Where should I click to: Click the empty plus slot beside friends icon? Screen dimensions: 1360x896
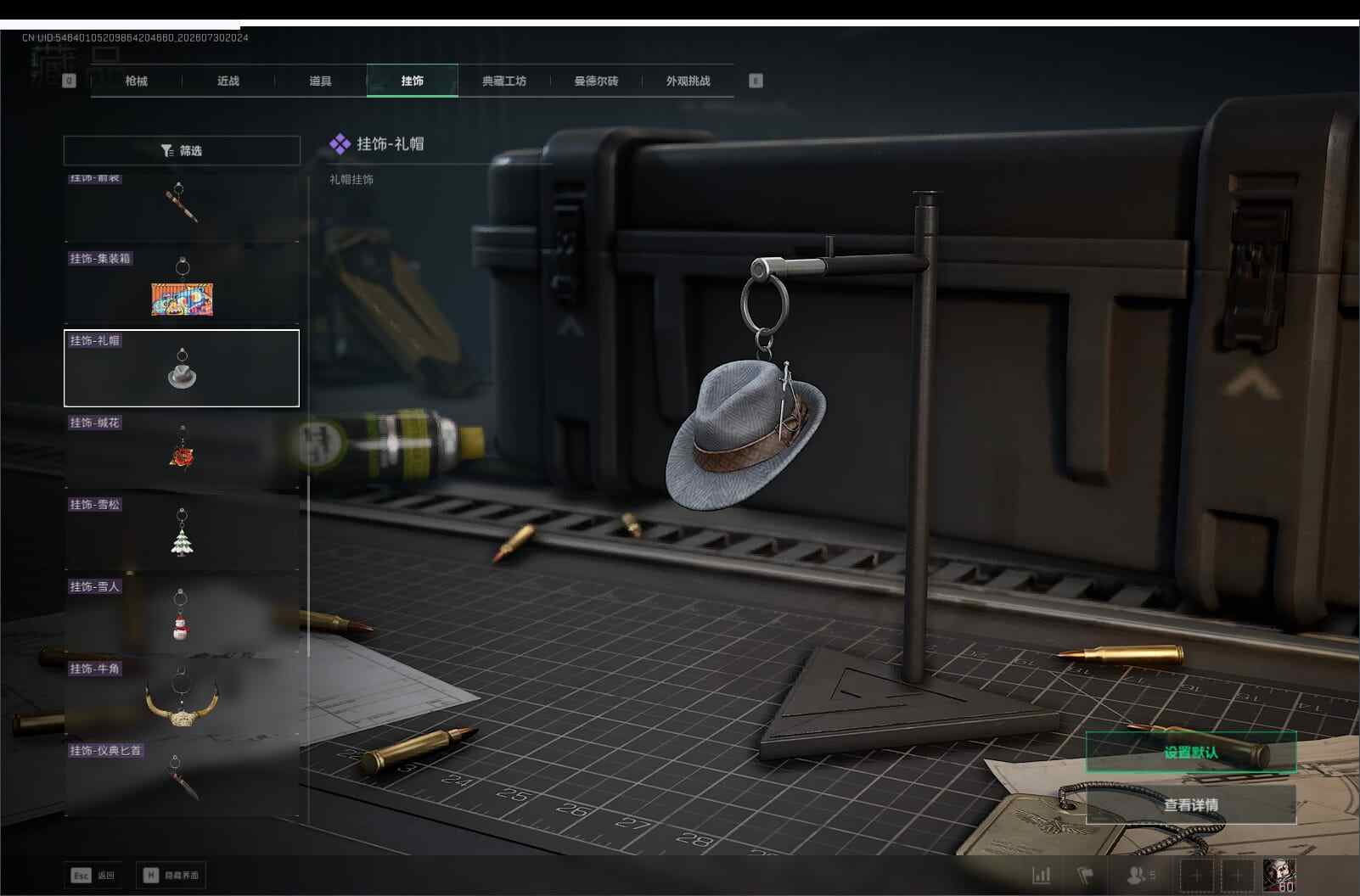click(x=1197, y=875)
